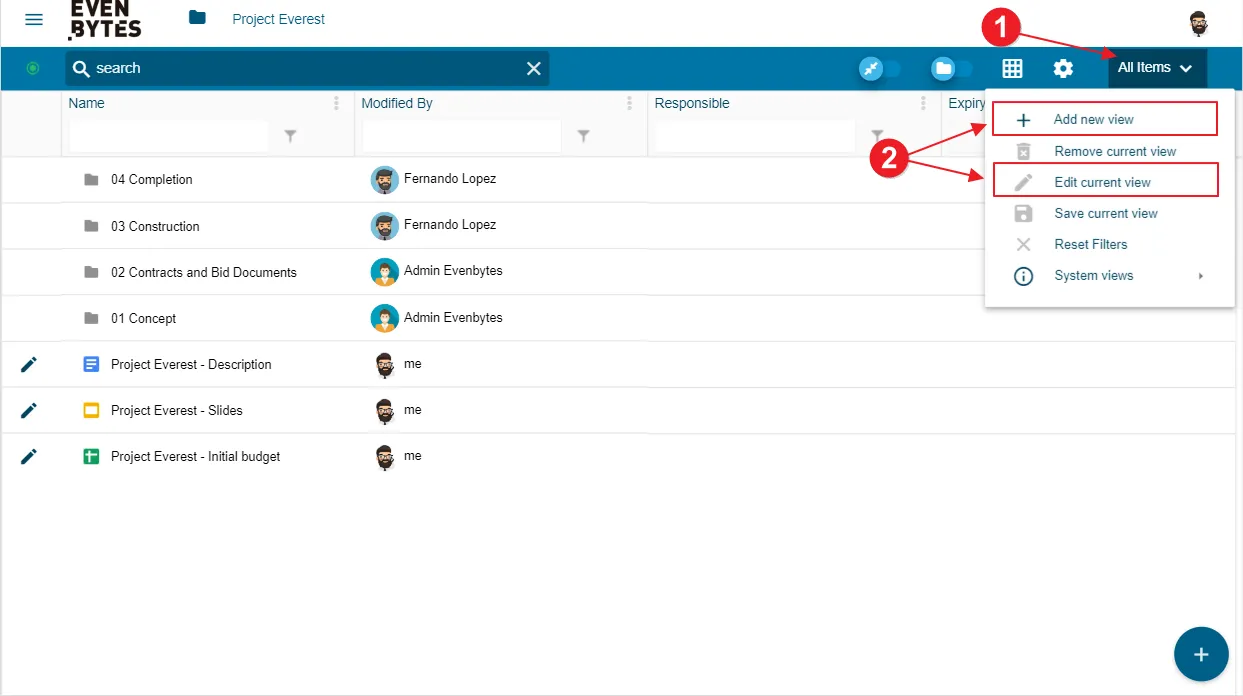Screen dimensions: 1243x696
Task: Click the folder icon beside Project Everest
Action: (197, 17)
